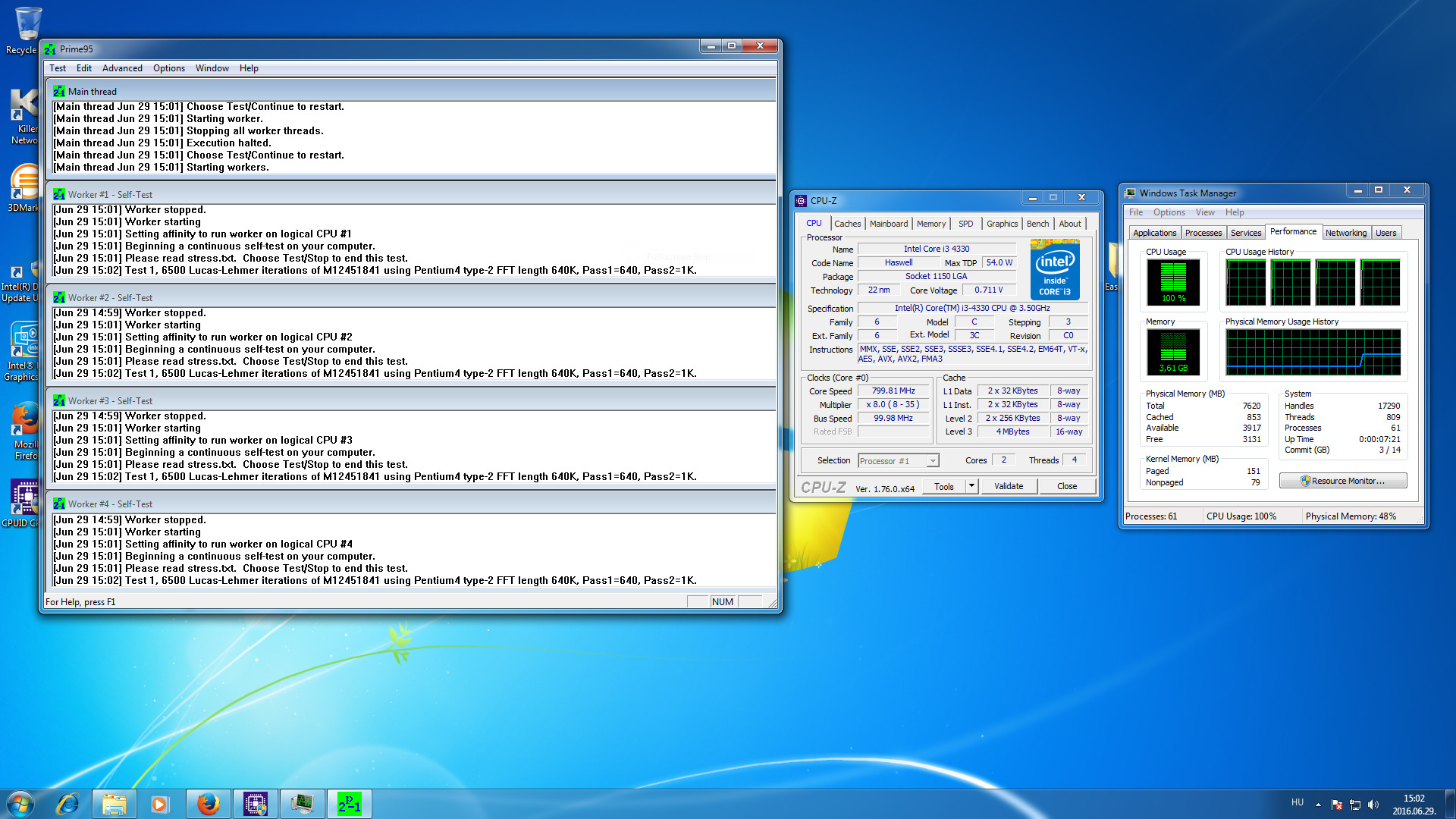
Task: Click the HU language indicator
Action: [x=1298, y=802]
